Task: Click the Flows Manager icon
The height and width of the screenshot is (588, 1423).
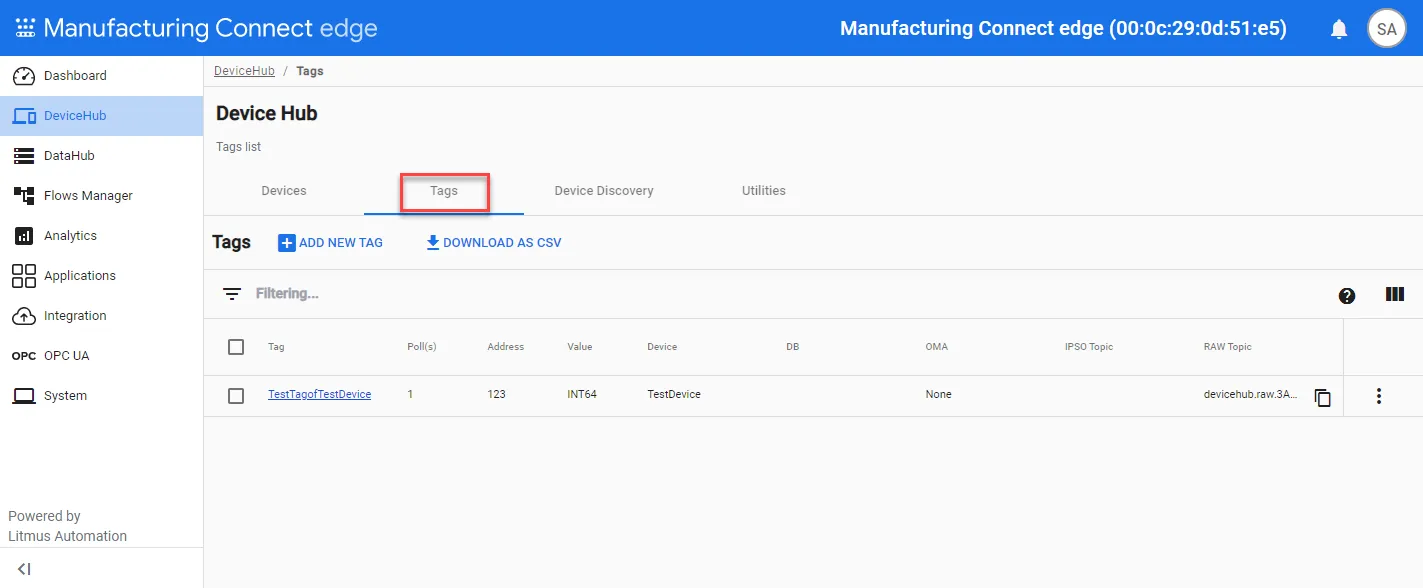Action: click(24, 196)
